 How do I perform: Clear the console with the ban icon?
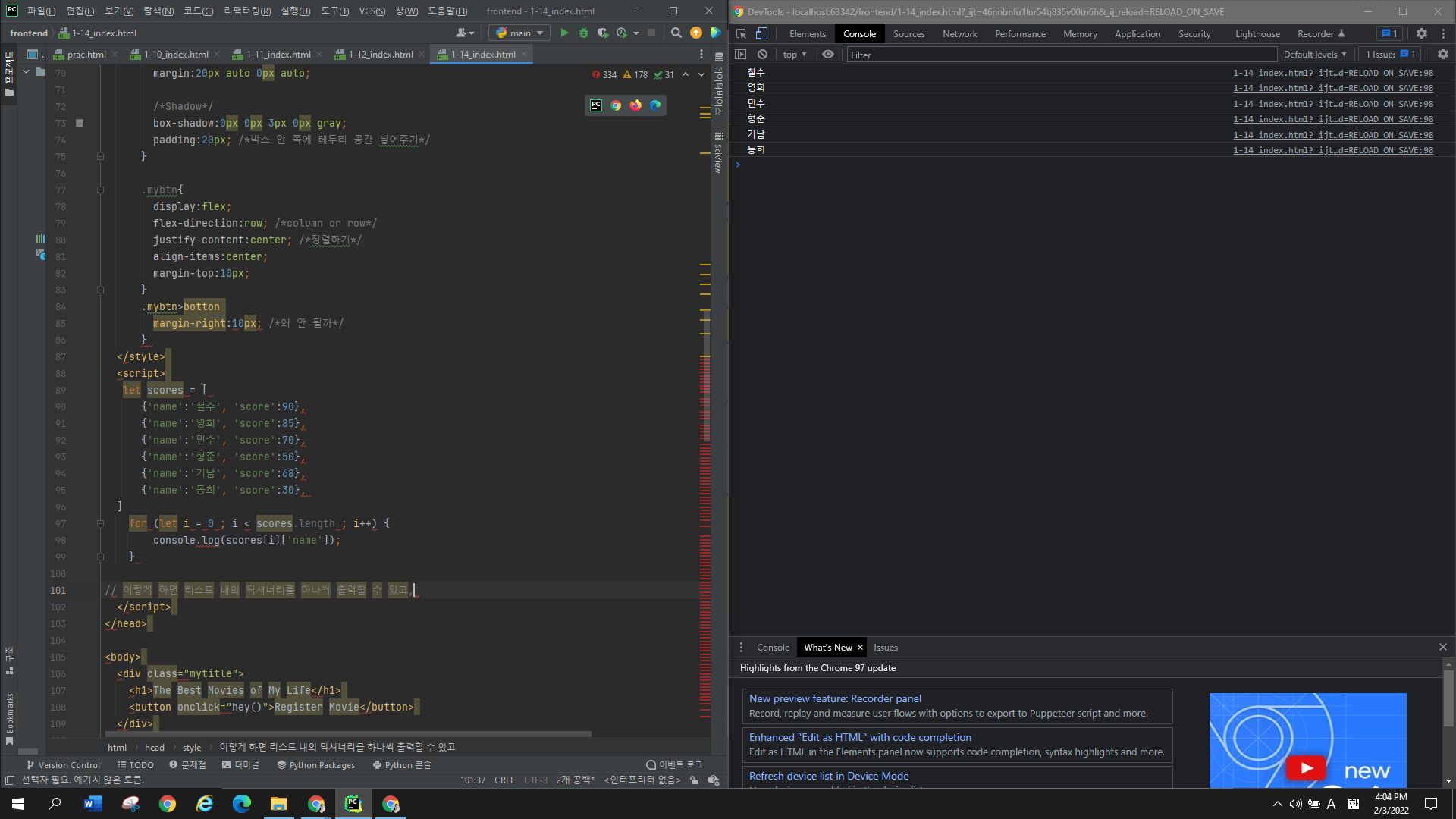click(763, 55)
